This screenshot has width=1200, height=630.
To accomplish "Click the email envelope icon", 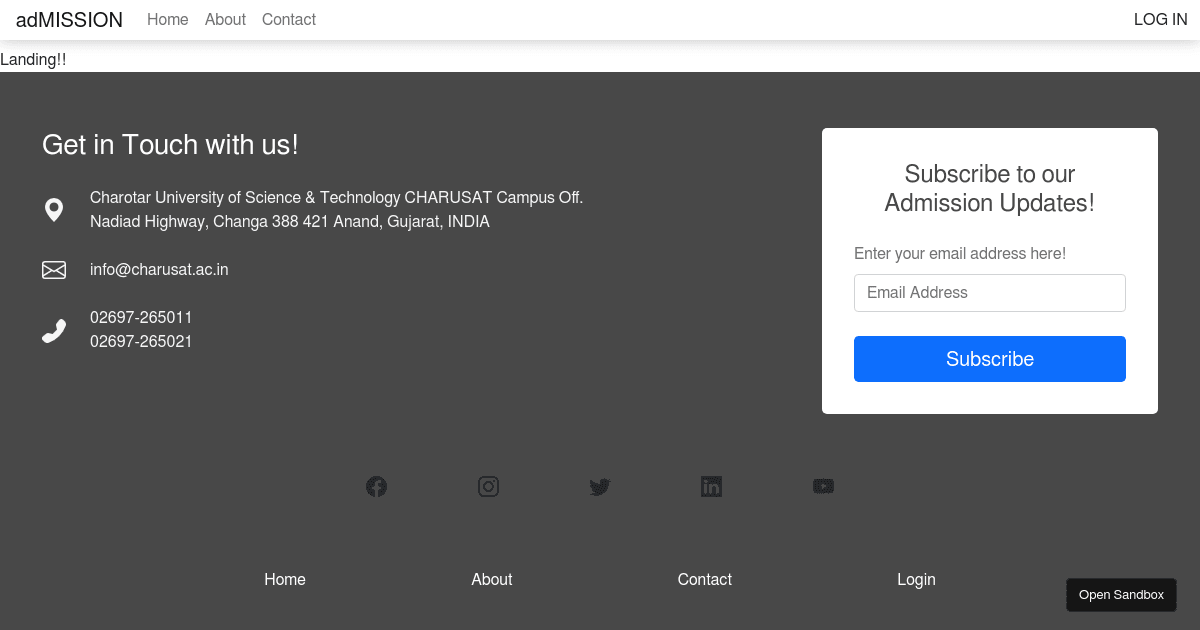I will (x=54, y=270).
